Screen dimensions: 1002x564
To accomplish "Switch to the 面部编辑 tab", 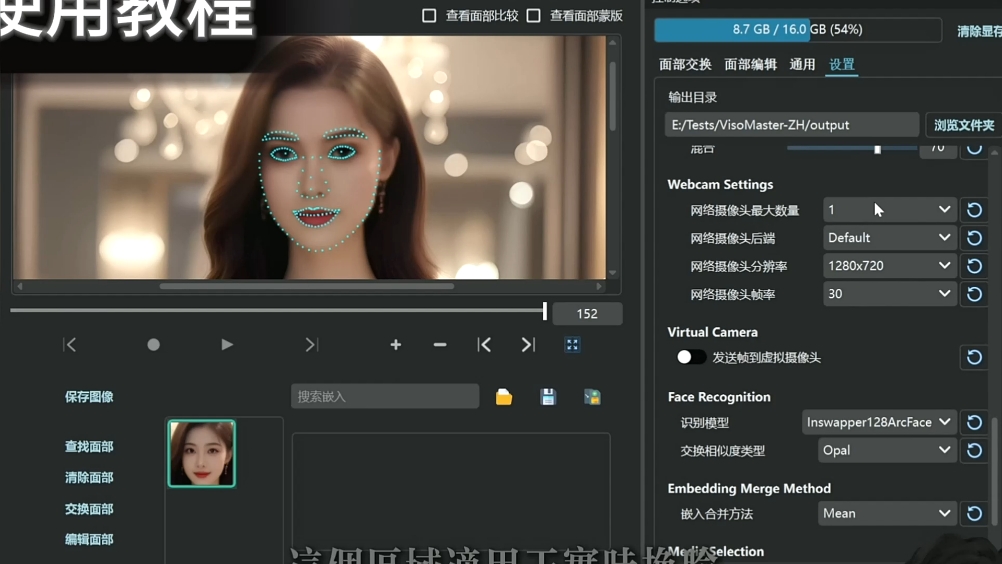I will tap(750, 64).
